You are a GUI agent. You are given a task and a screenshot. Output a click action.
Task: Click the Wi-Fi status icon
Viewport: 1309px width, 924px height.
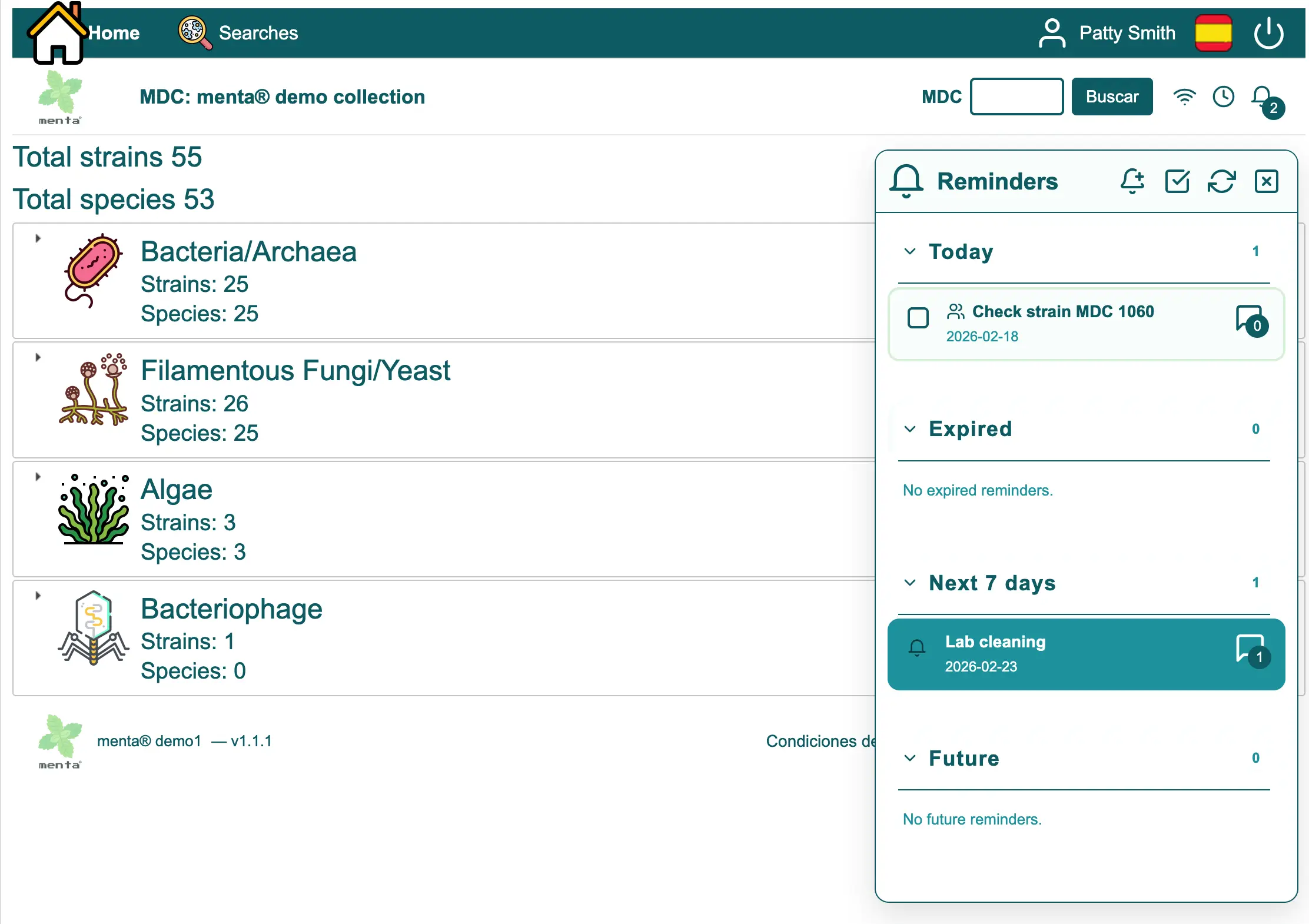point(1185,97)
